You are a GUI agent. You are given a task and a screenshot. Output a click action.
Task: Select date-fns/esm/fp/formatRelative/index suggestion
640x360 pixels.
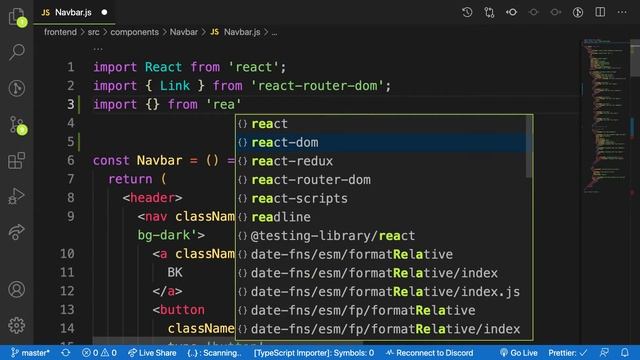pos(381,329)
